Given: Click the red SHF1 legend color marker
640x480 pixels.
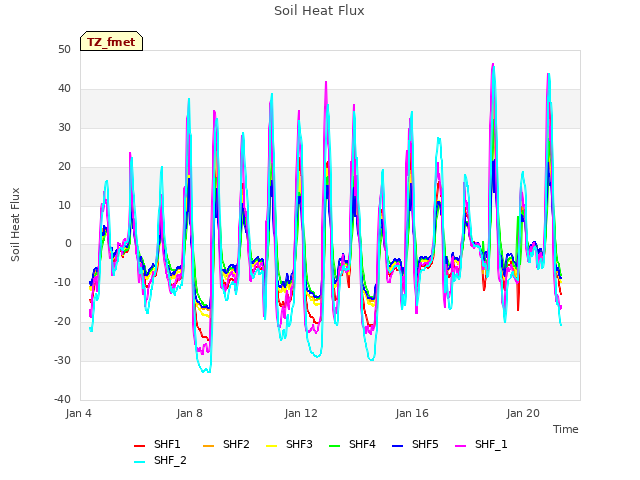Looking at the screenshot, I should 140,446.
